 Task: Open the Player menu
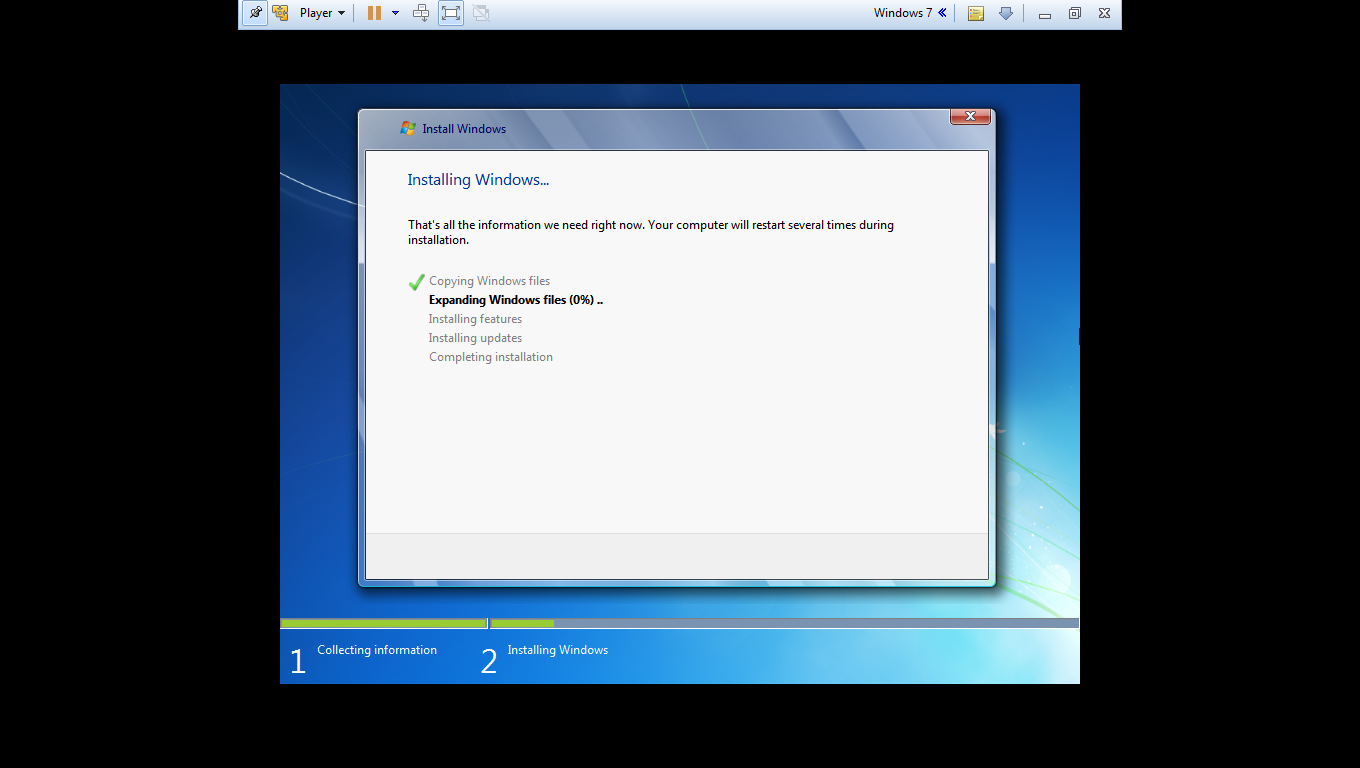pyautogui.click(x=322, y=13)
